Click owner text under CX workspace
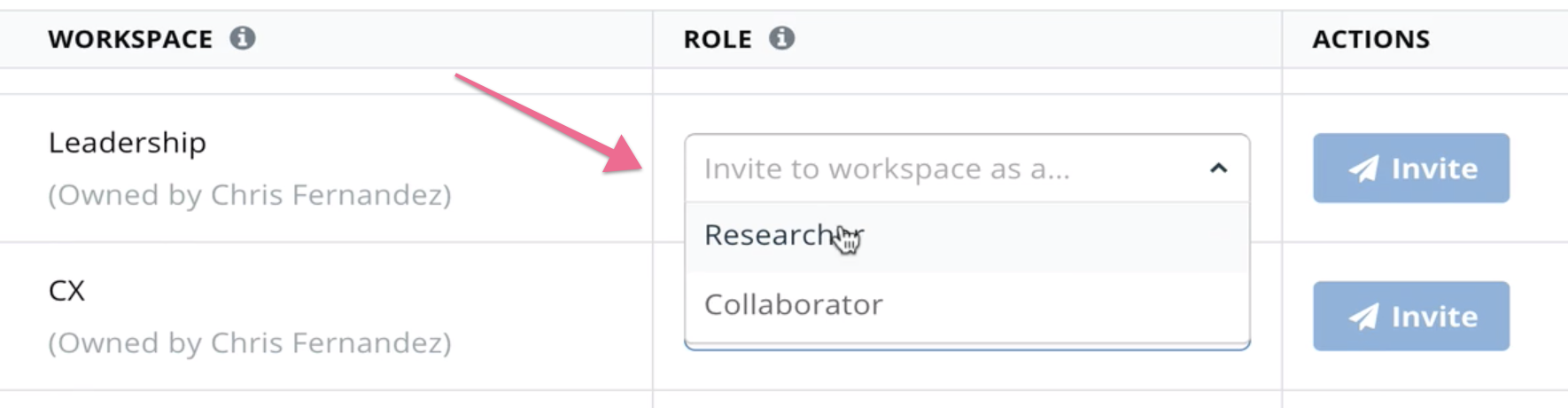This screenshot has width=1568, height=408. [250, 343]
